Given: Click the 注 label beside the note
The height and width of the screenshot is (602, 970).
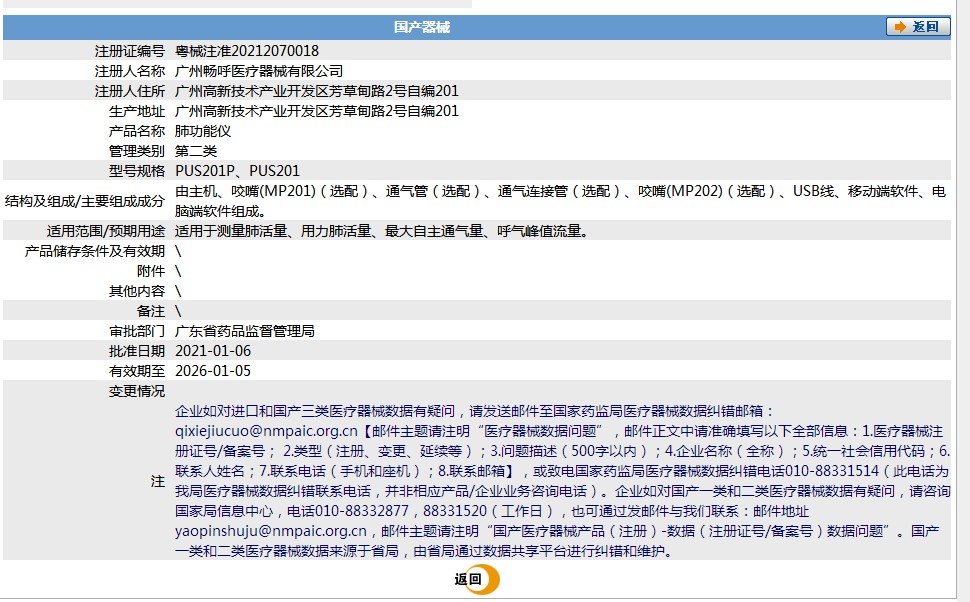Looking at the screenshot, I should pos(158,481).
